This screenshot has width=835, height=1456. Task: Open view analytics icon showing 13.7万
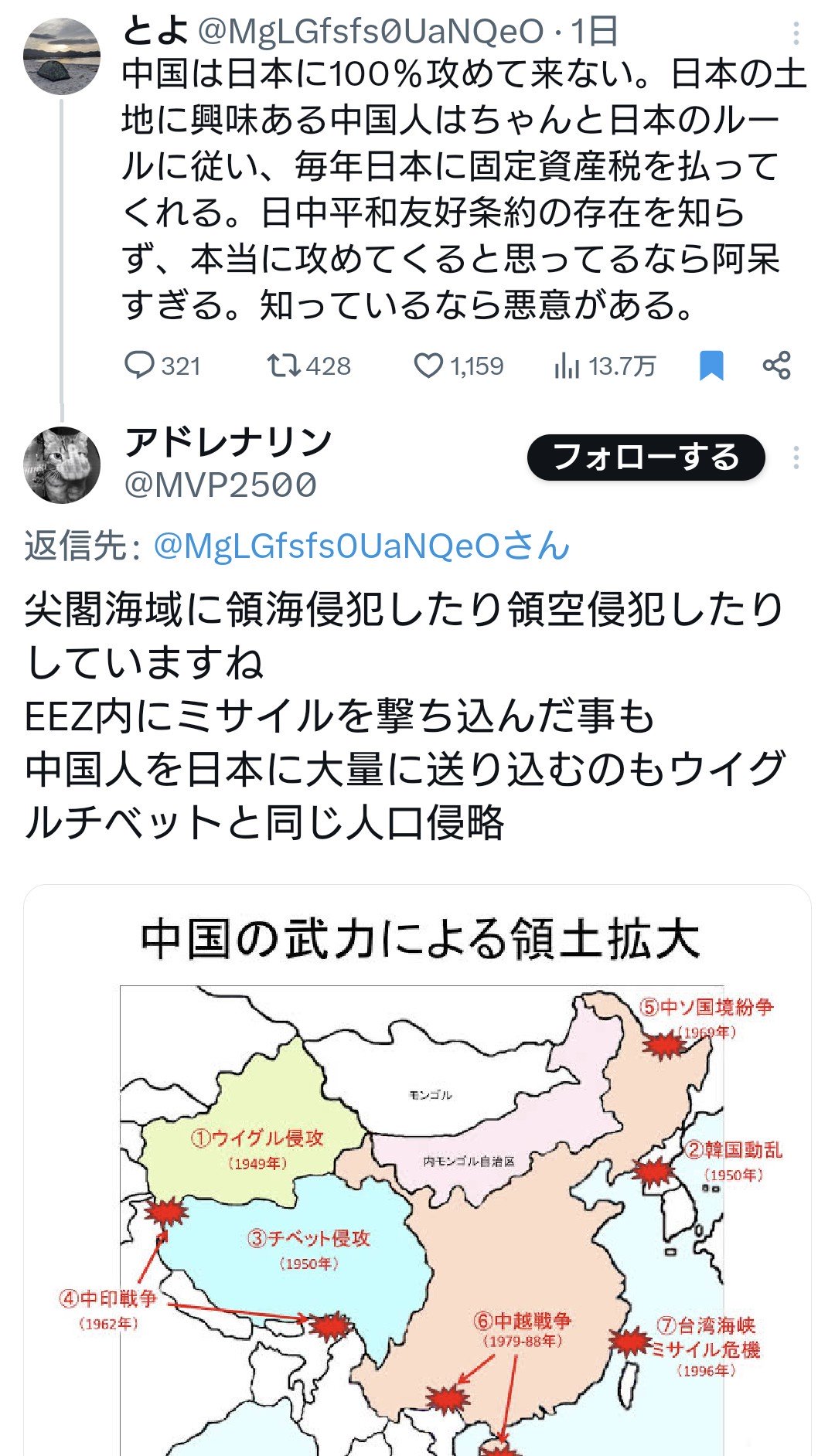tap(567, 366)
